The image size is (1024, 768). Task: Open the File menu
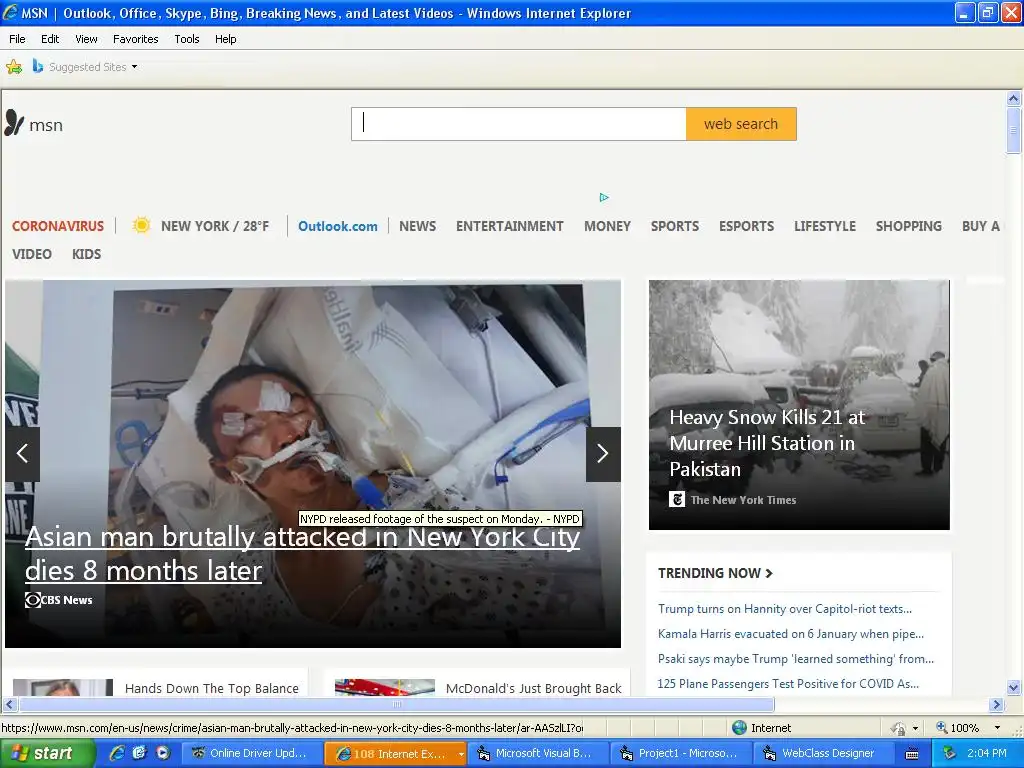point(18,39)
